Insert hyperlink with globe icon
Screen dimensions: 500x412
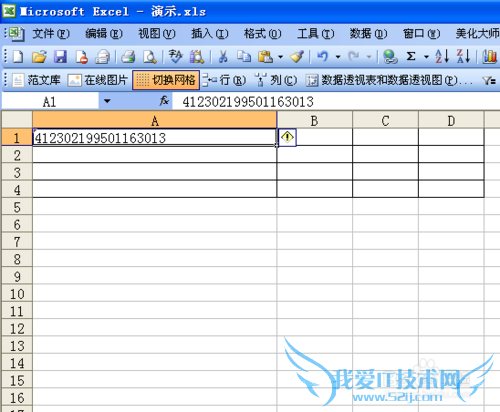point(390,57)
